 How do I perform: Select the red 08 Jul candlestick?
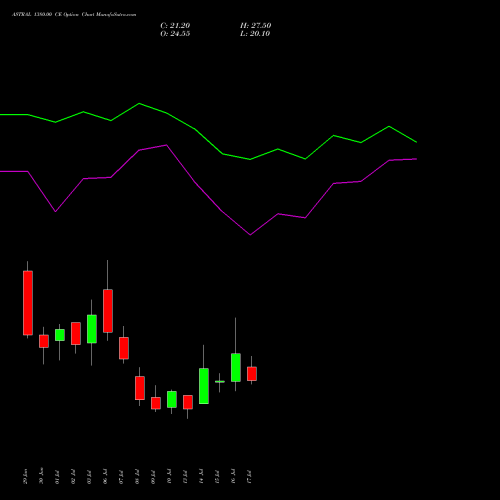click(x=140, y=388)
